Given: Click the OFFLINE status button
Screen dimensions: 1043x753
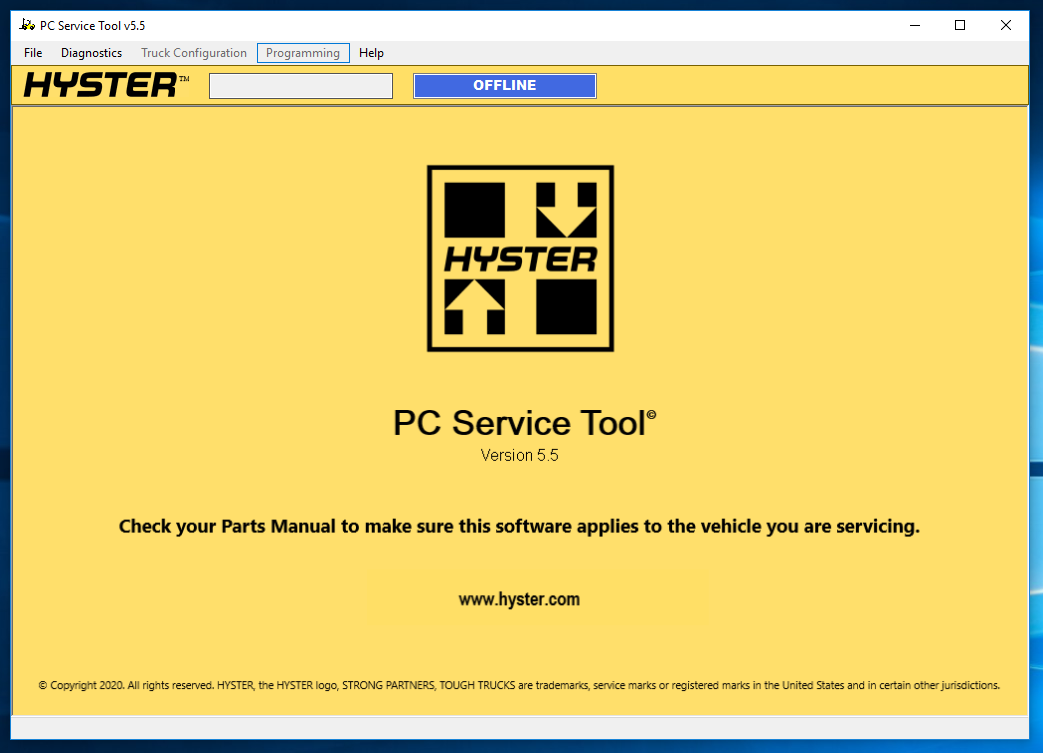Looking at the screenshot, I should (x=504, y=85).
